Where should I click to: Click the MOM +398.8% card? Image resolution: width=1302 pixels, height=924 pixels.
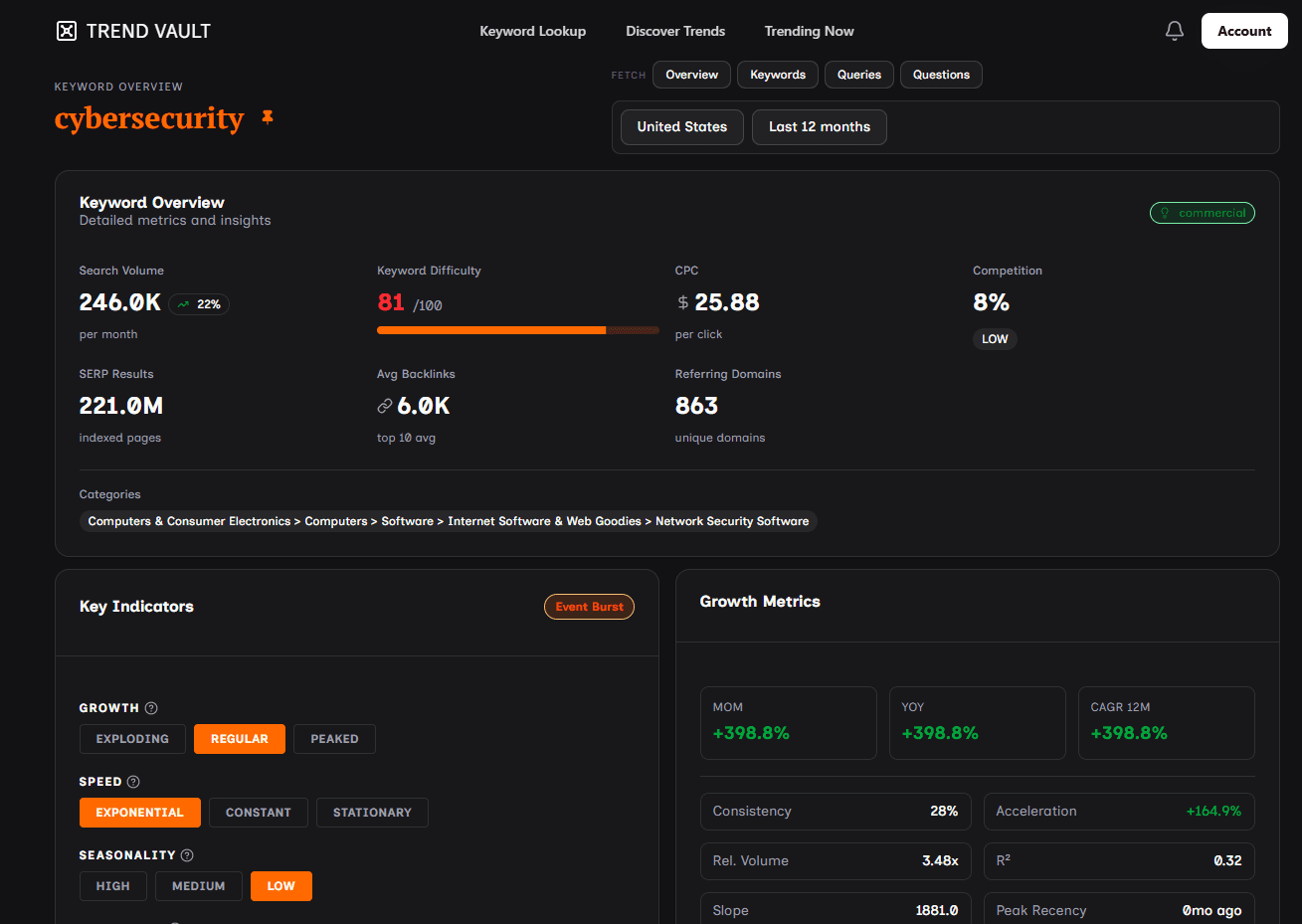(x=789, y=723)
